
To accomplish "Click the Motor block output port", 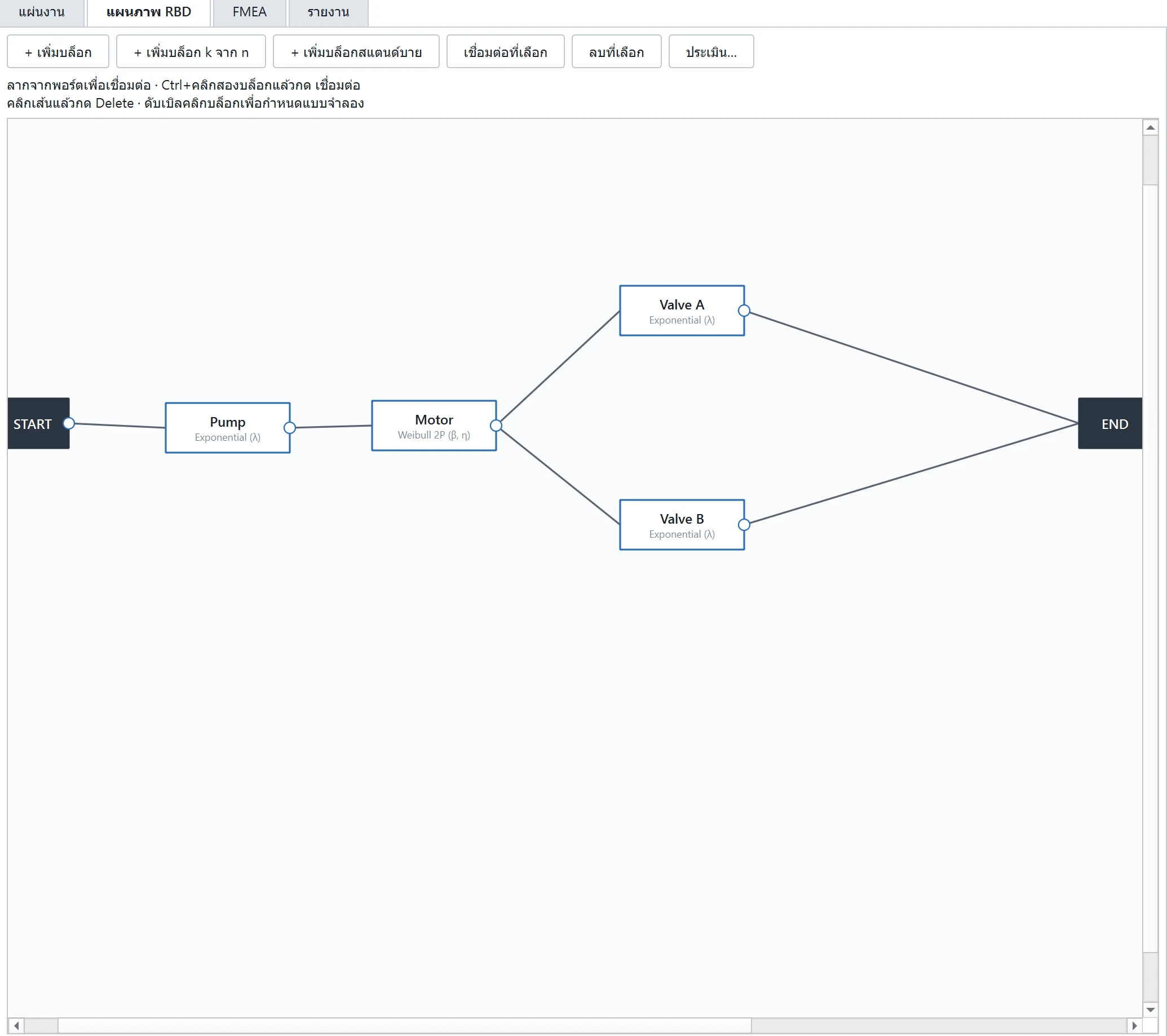I will point(496,426).
